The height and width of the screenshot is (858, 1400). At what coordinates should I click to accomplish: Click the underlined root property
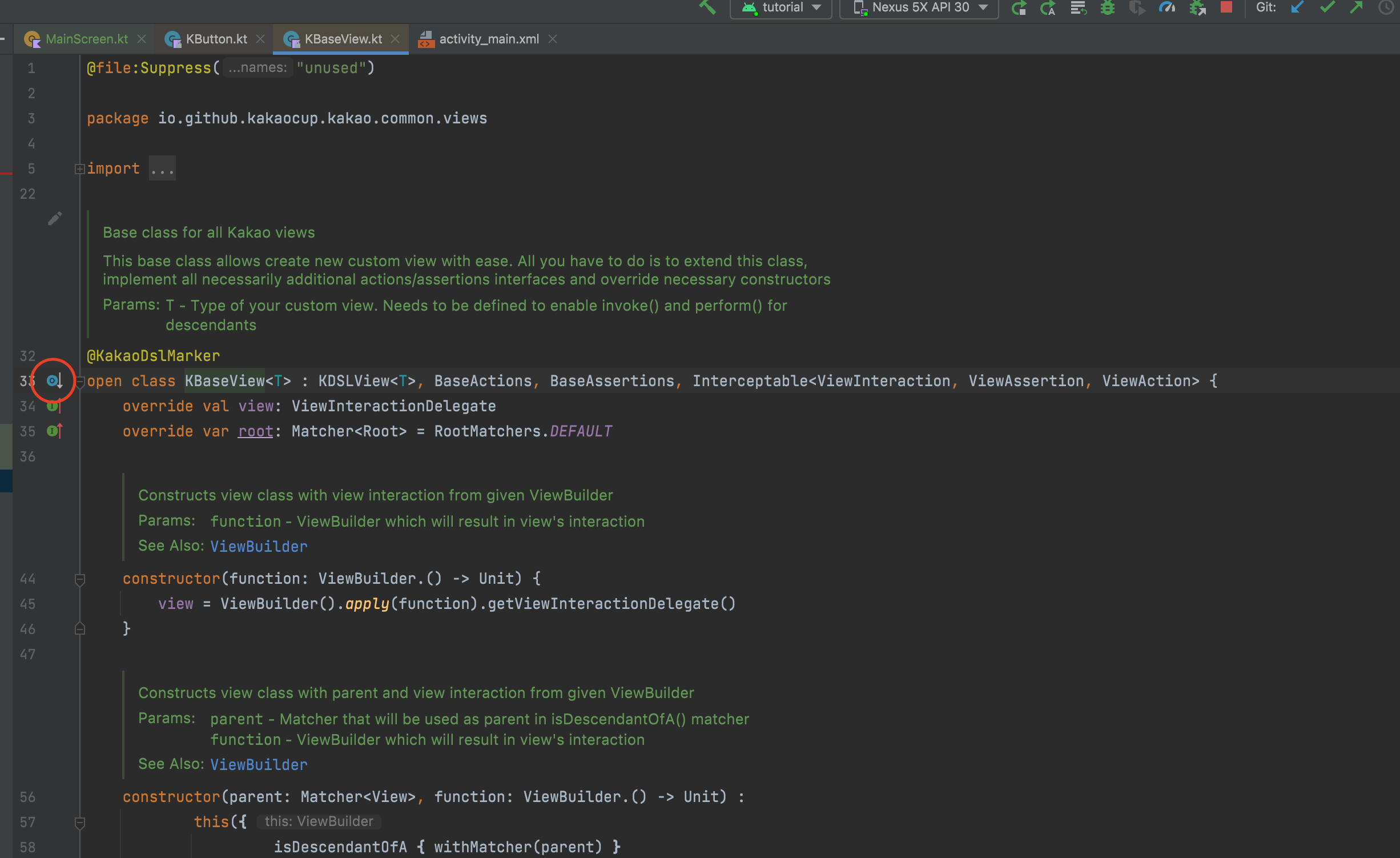pos(256,431)
